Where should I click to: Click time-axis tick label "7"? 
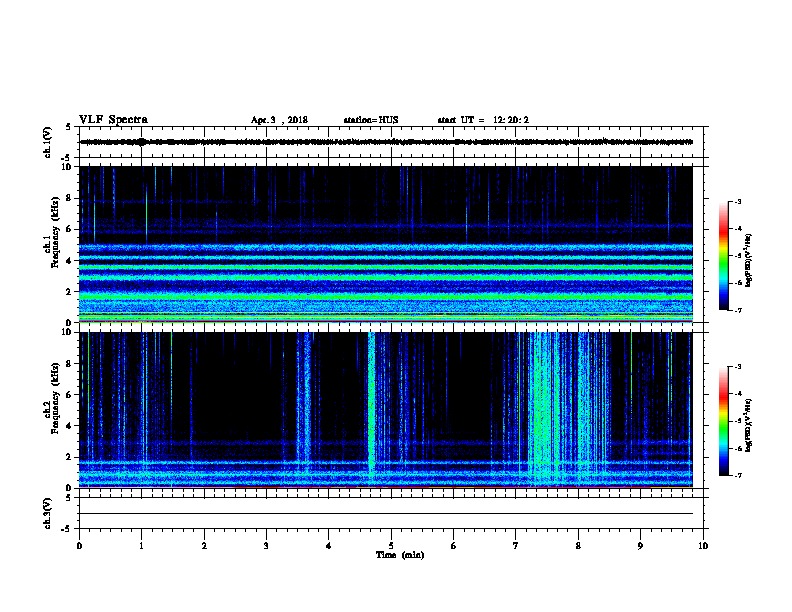point(516,546)
